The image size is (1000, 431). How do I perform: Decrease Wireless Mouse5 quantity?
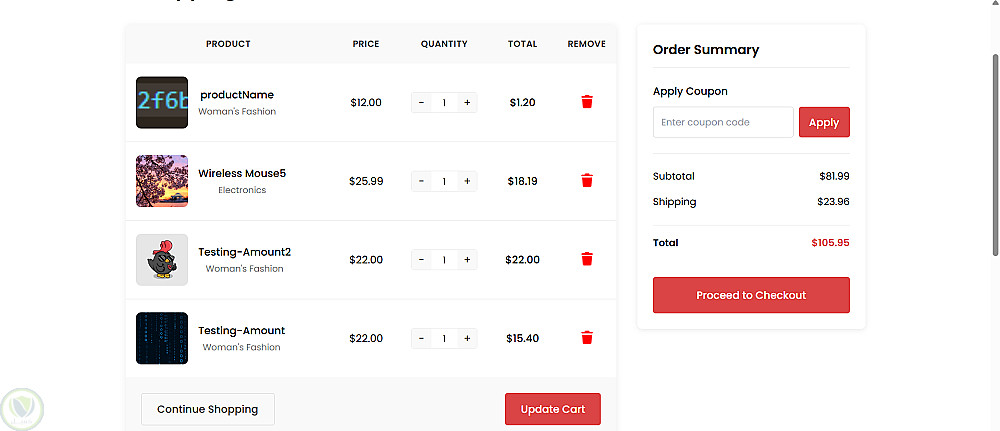pyautogui.click(x=421, y=181)
